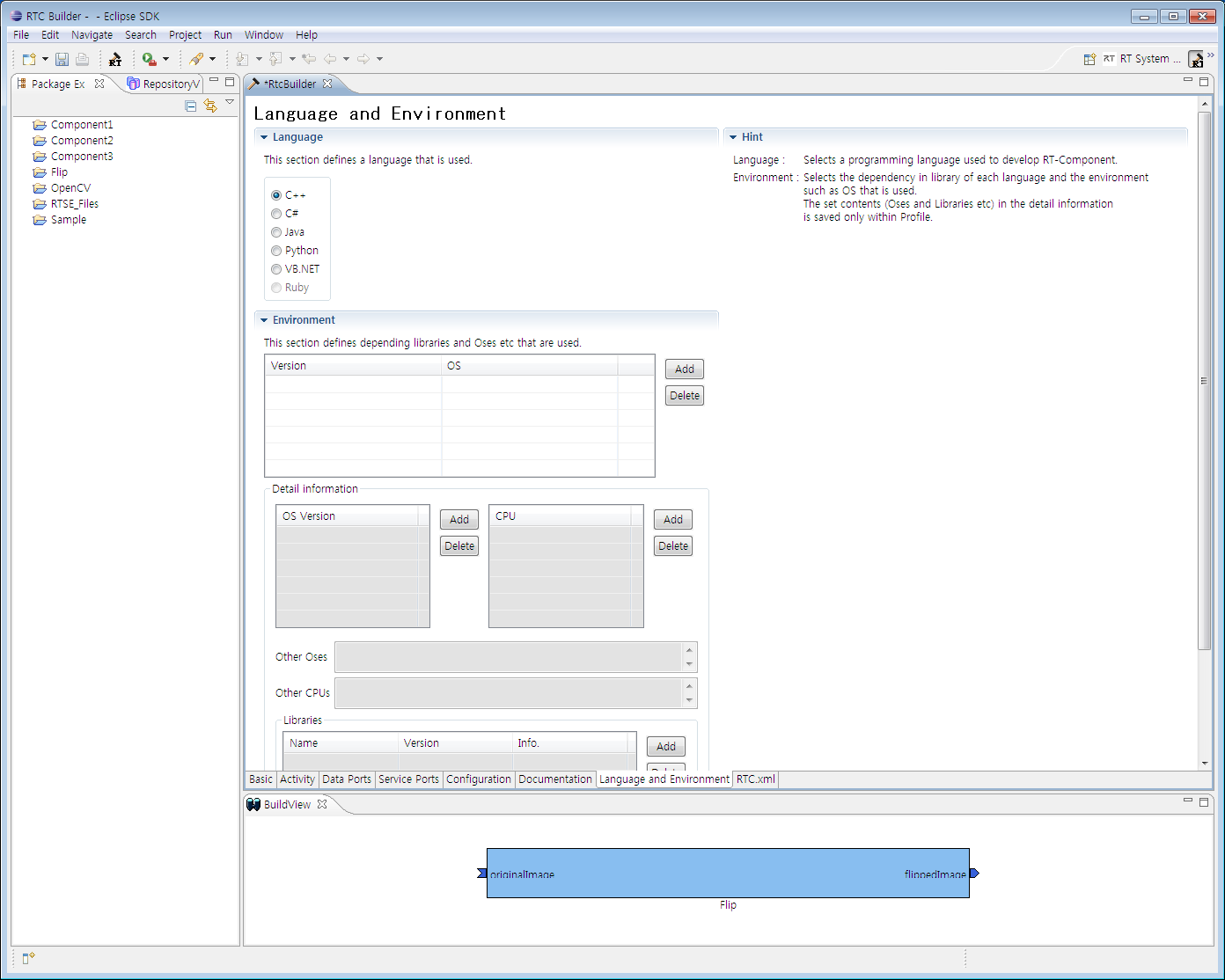The width and height of the screenshot is (1225, 980).
Task: Click the Search flashlight toolbar icon
Action: (x=196, y=59)
